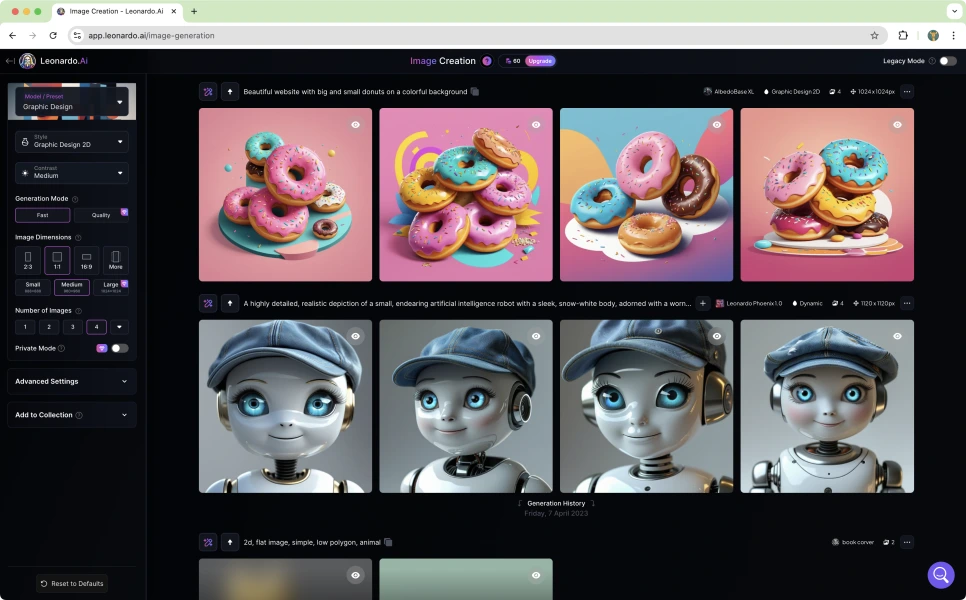Image resolution: width=966 pixels, height=600 pixels.
Task: Open the support chat bubble
Action: point(941,575)
